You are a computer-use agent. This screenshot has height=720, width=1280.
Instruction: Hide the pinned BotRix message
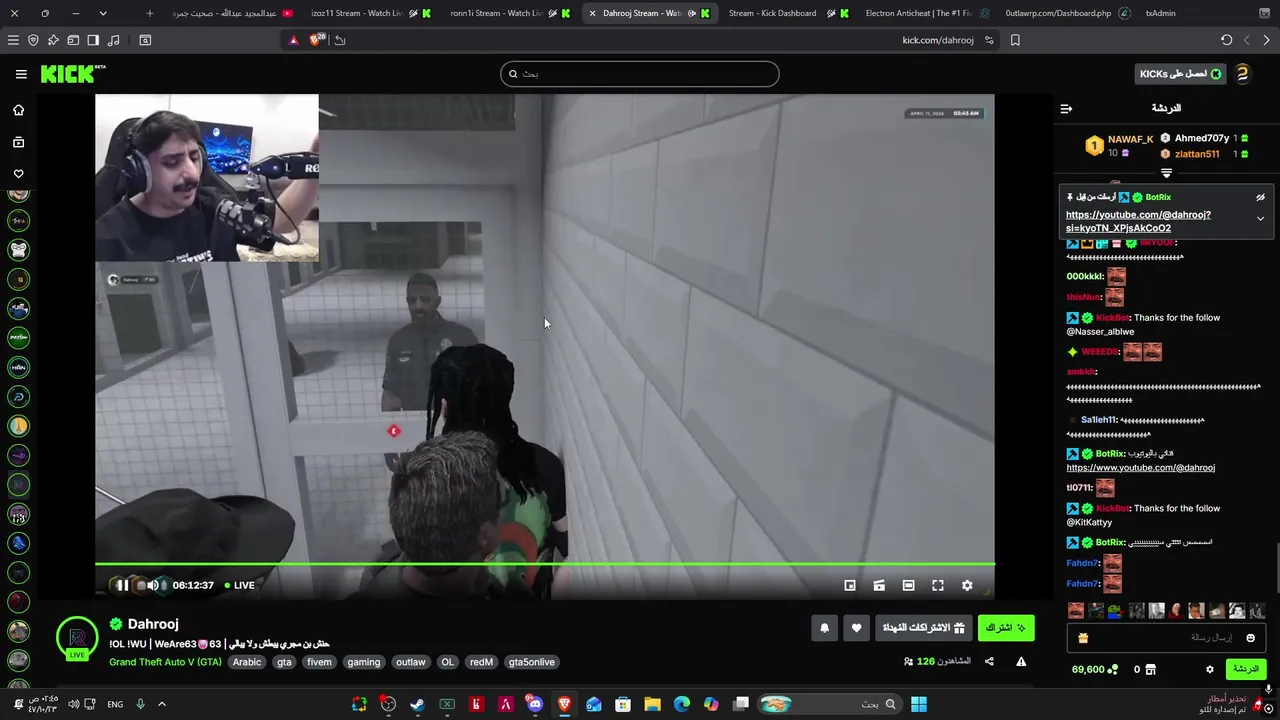[x=1260, y=197]
